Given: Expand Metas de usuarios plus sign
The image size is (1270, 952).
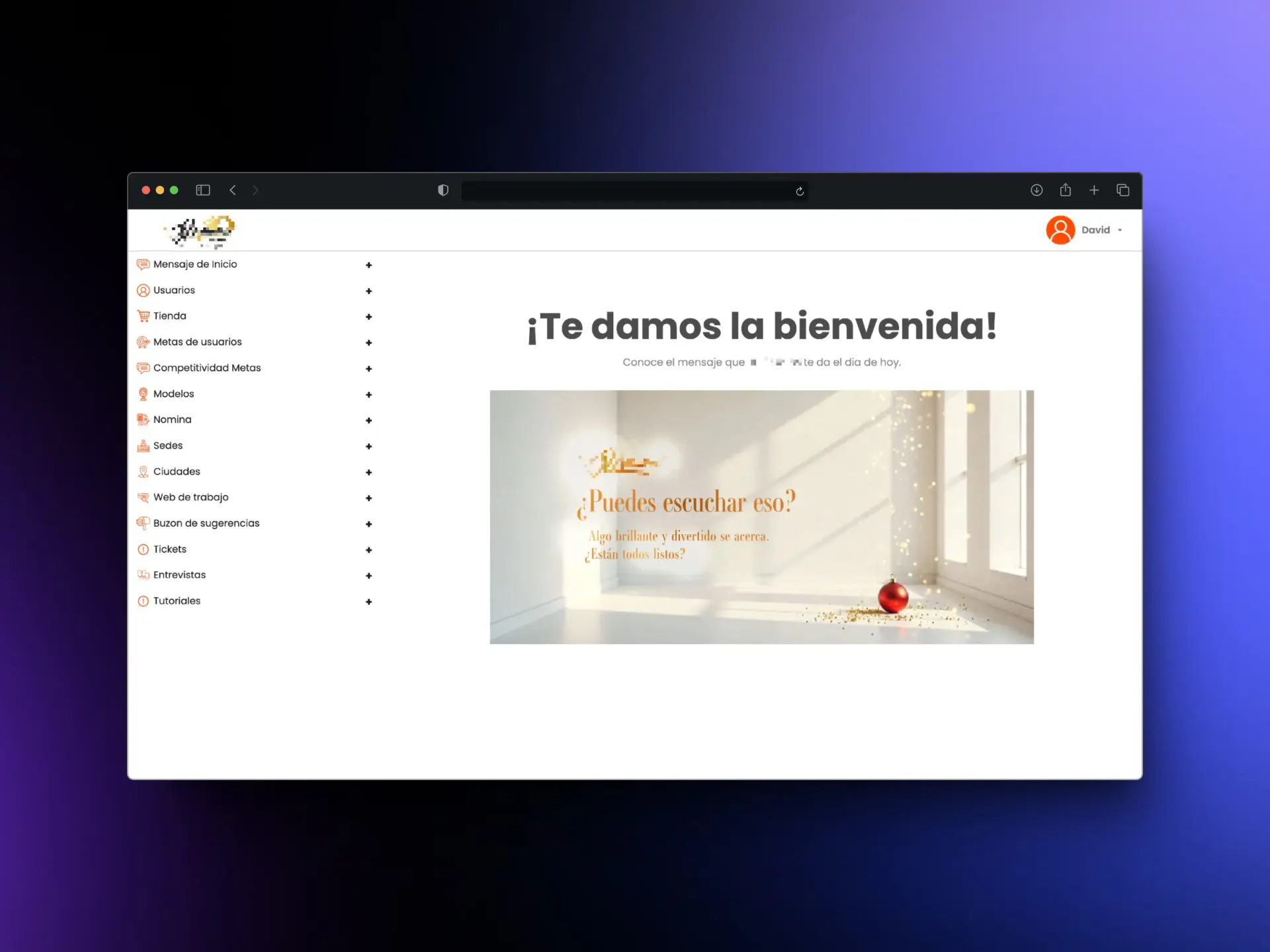Looking at the screenshot, I should pyautogui.click(x=369, y=342).
